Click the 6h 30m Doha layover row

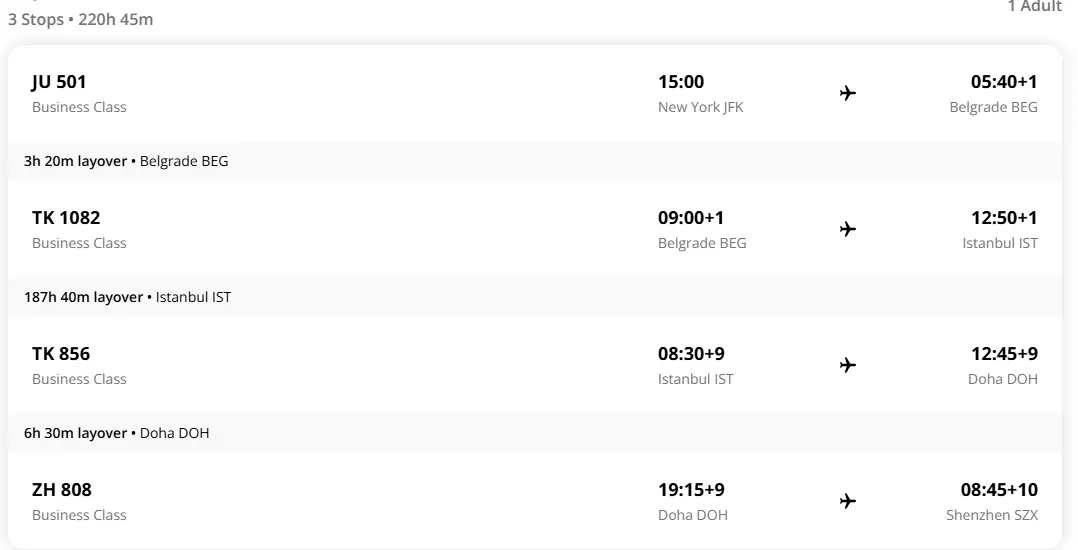tap(116, 433)
